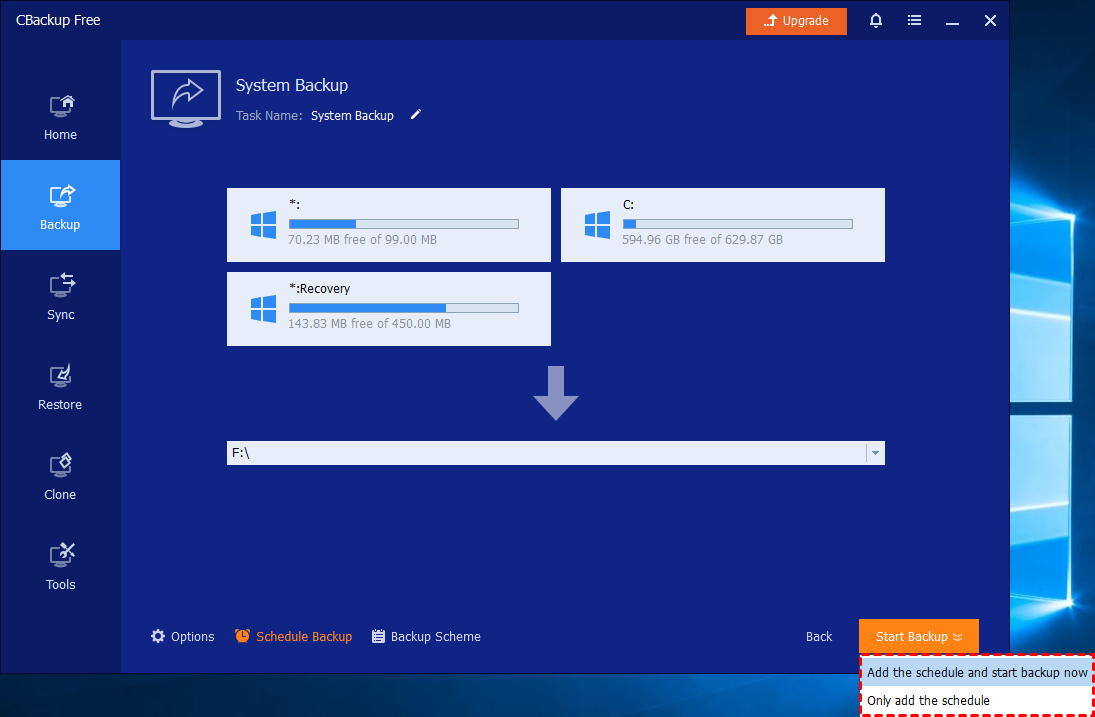Select the Recovery partition tile
The width and height of the screenshot is (1095, 717).
pos(388,309)
